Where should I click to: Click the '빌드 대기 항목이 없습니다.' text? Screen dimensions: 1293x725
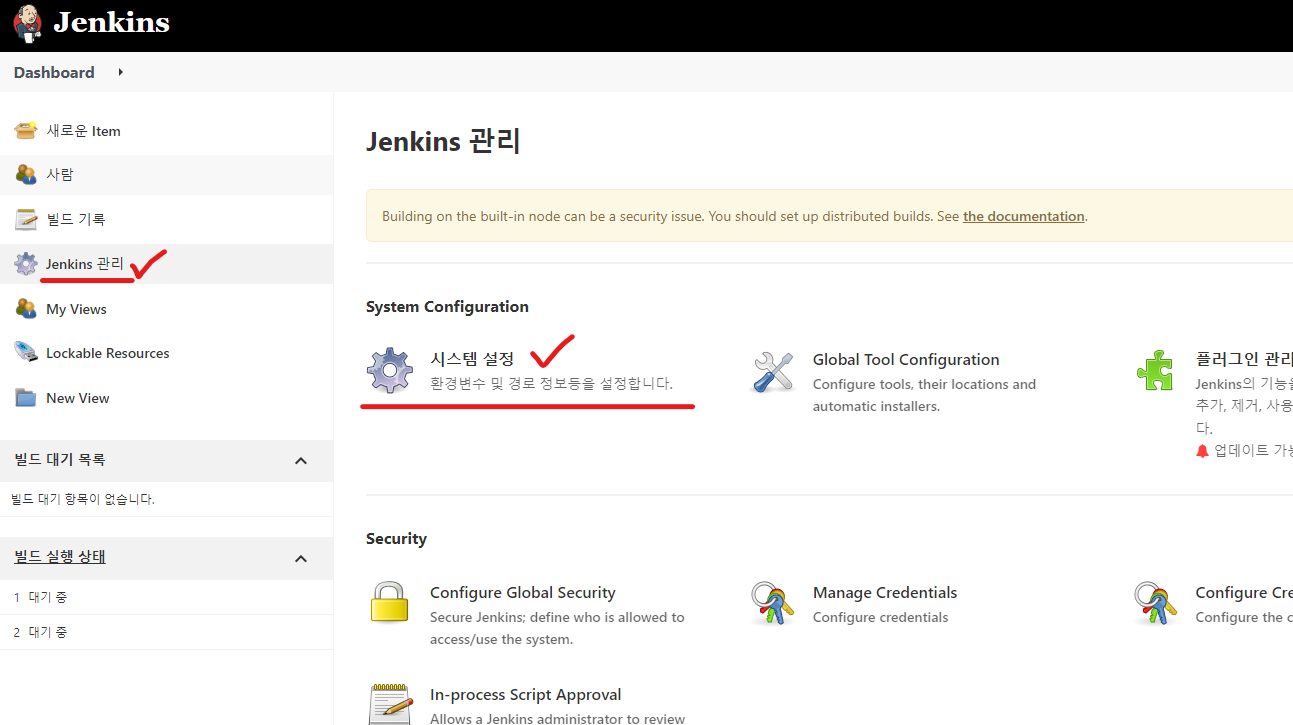click(x=83, y=499)
